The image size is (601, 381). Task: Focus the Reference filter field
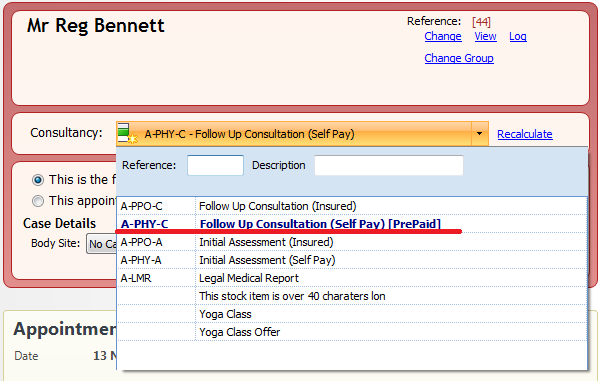(215, 165)
